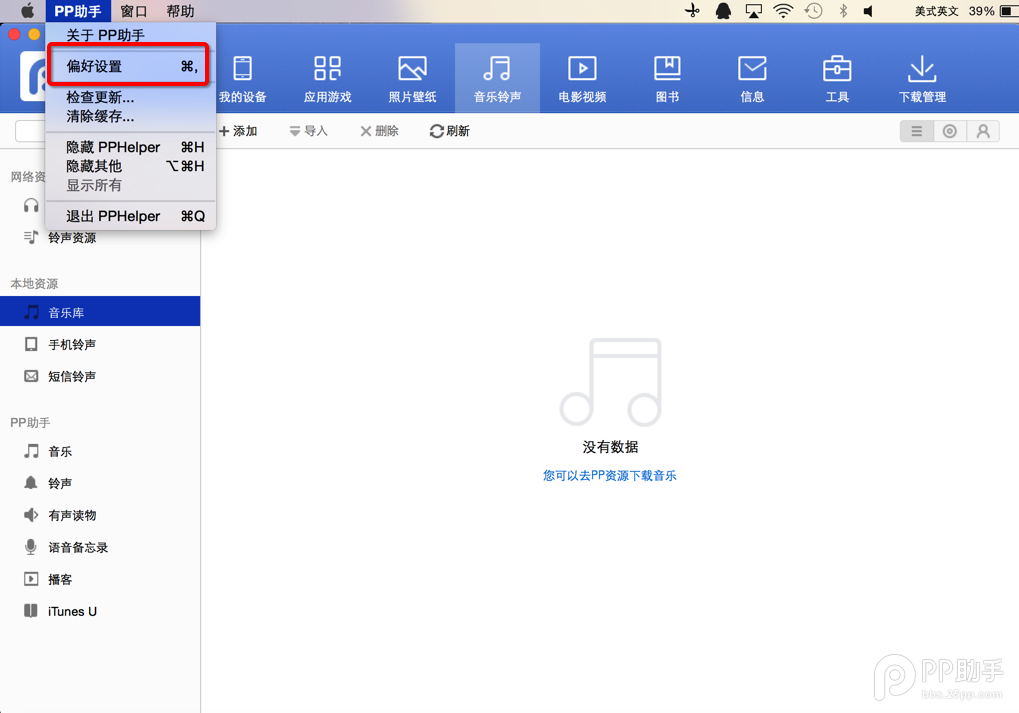Click the 刷新 refresh button

[x=449, y=131]
